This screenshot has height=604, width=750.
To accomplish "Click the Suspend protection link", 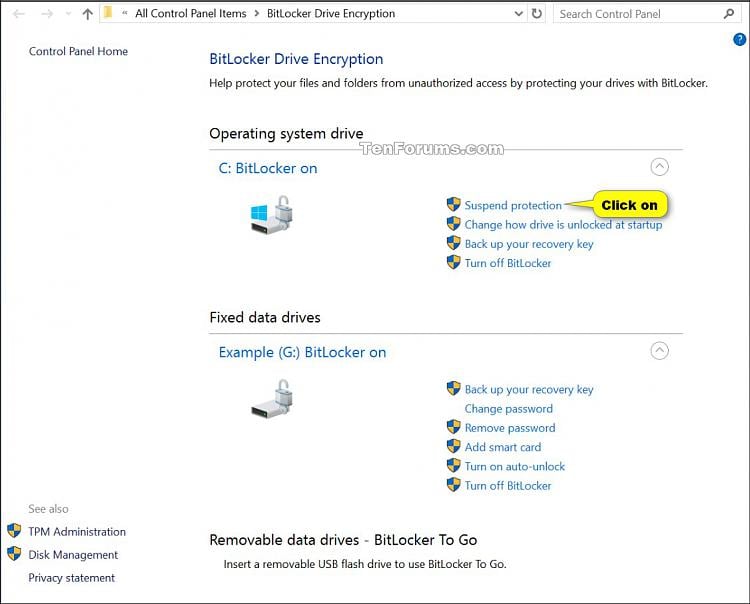I will click(x=513, y=205).
